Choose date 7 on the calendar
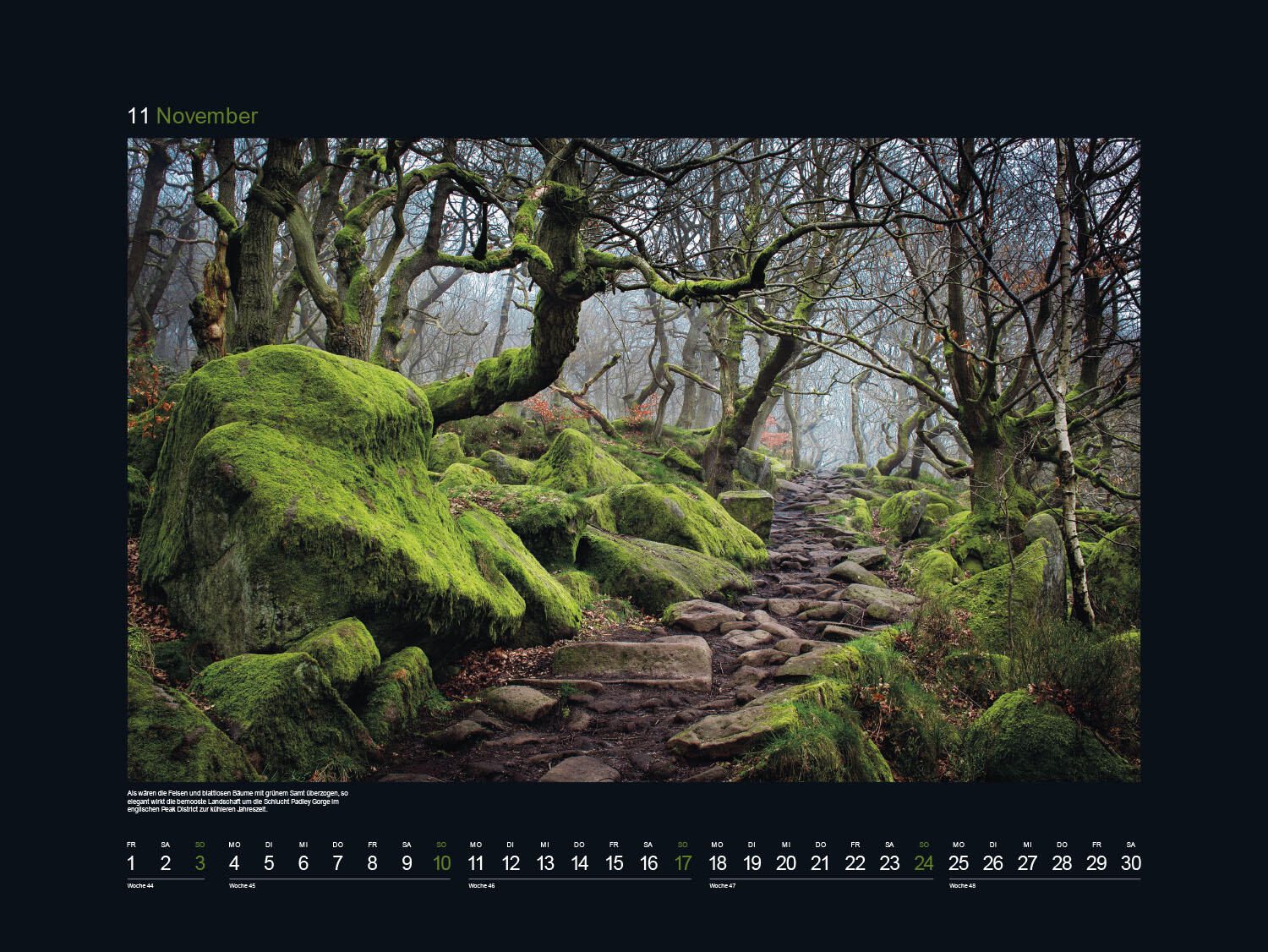1268x952 pixels. 337,863
